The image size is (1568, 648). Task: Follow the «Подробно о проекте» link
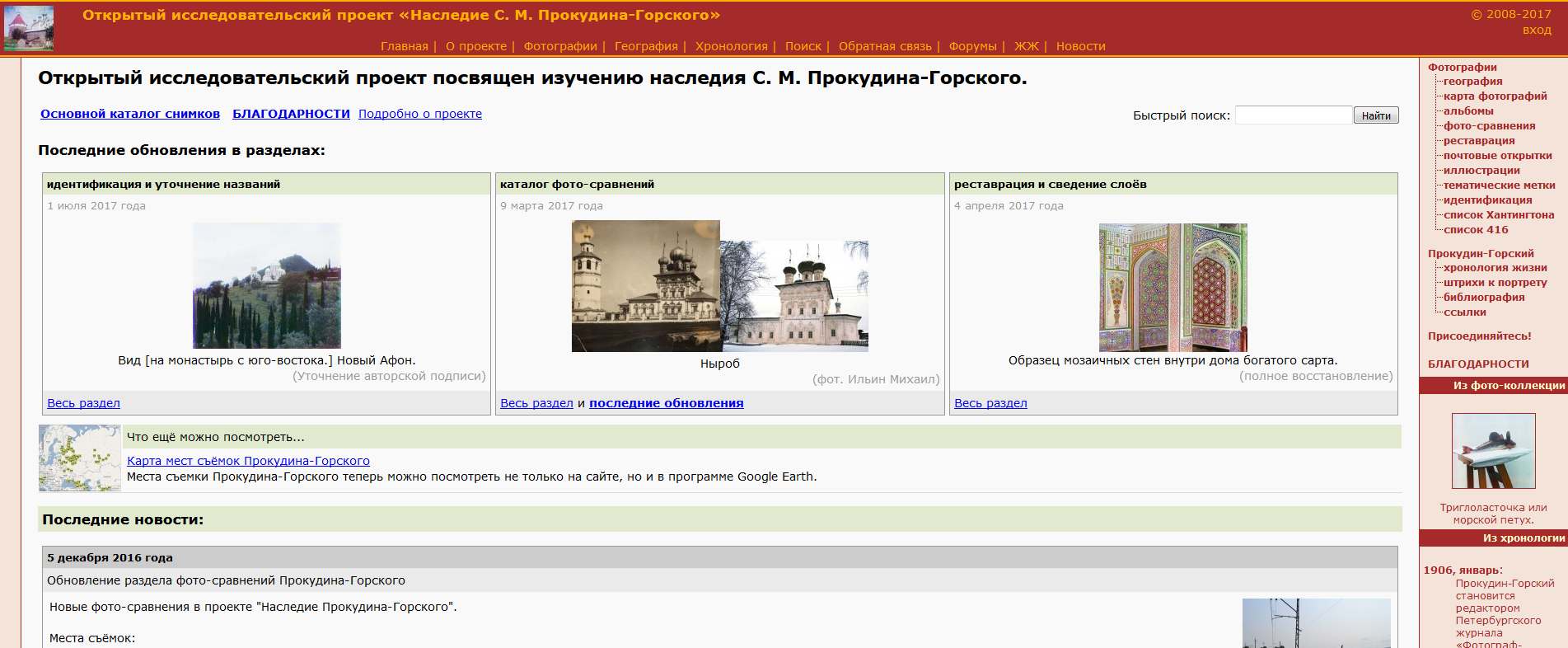pos(420,114)
